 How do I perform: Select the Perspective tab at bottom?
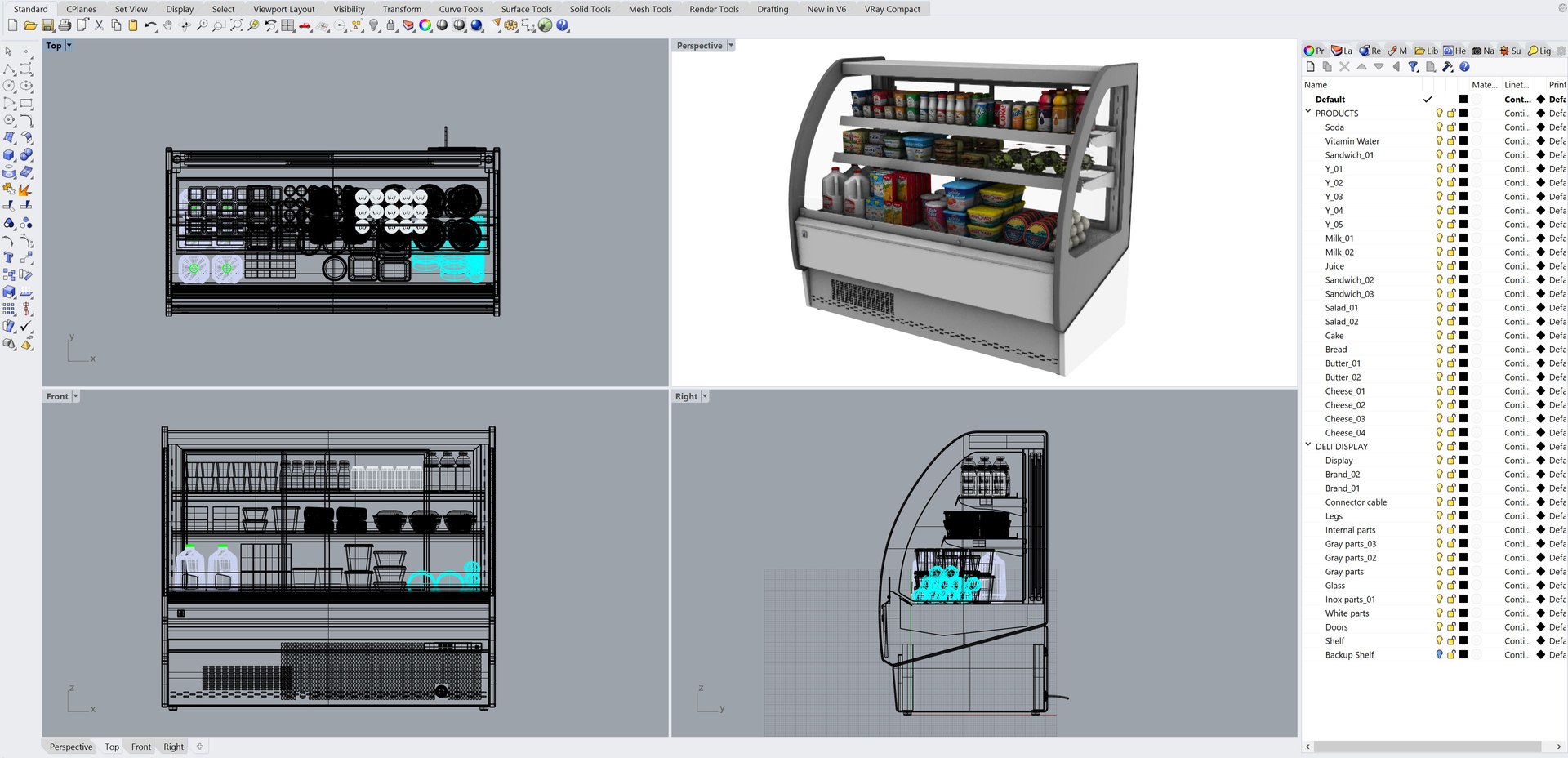pos(71,747)
